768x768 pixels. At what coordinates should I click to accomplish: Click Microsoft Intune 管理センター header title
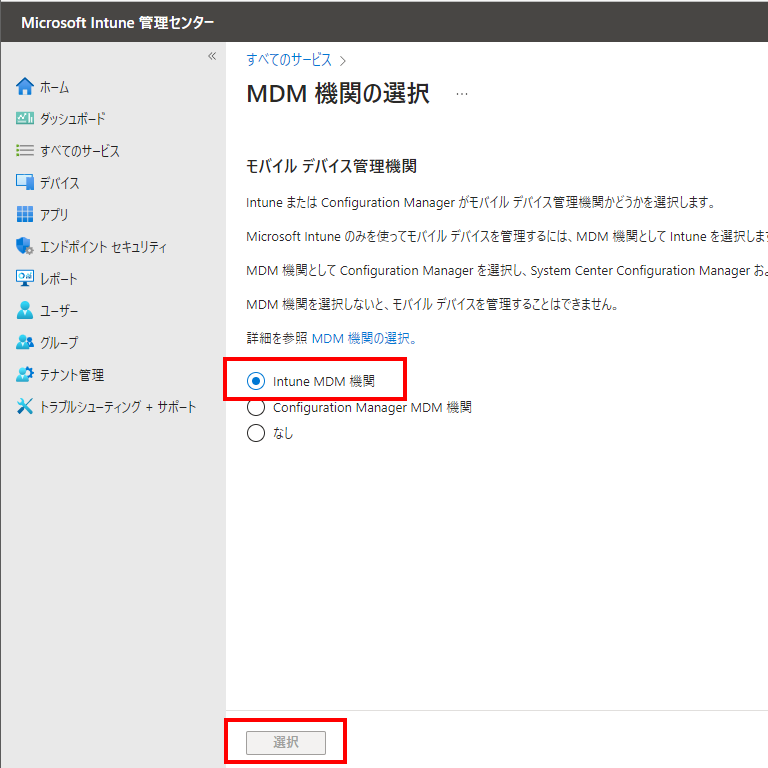pos(118,23)
